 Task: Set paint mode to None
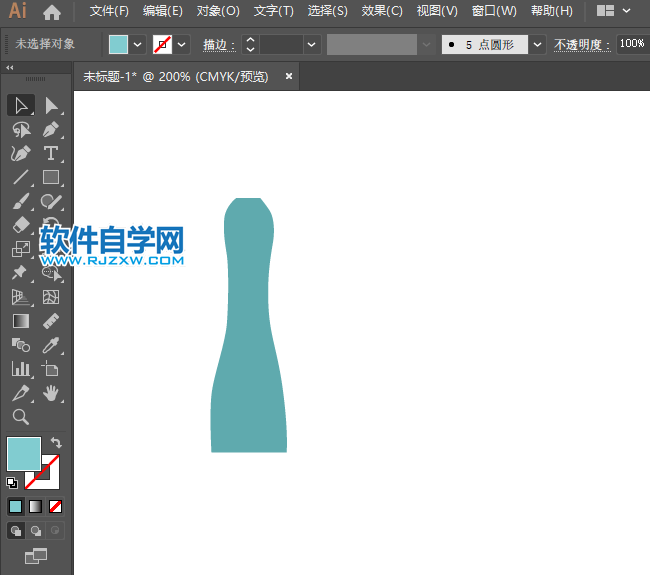coord(55,506)
